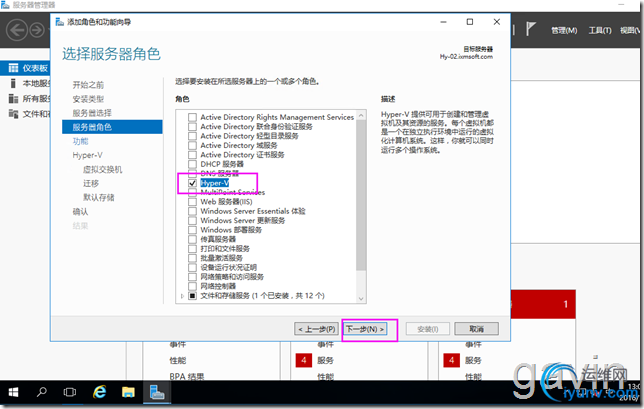Go to 默认存储 wizard step
644x409 pixels.
(x=99, y=198)
